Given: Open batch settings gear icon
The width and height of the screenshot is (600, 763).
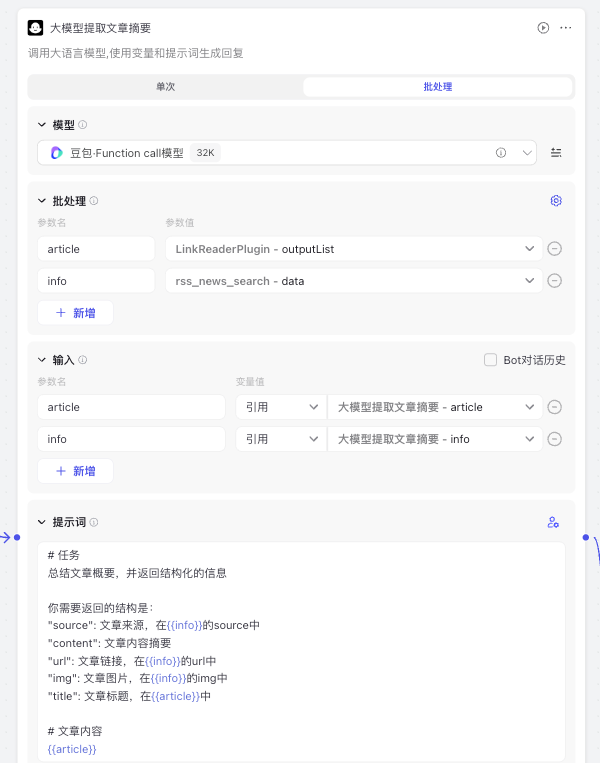Looking at the screenshot, I should tap(556, 200).
